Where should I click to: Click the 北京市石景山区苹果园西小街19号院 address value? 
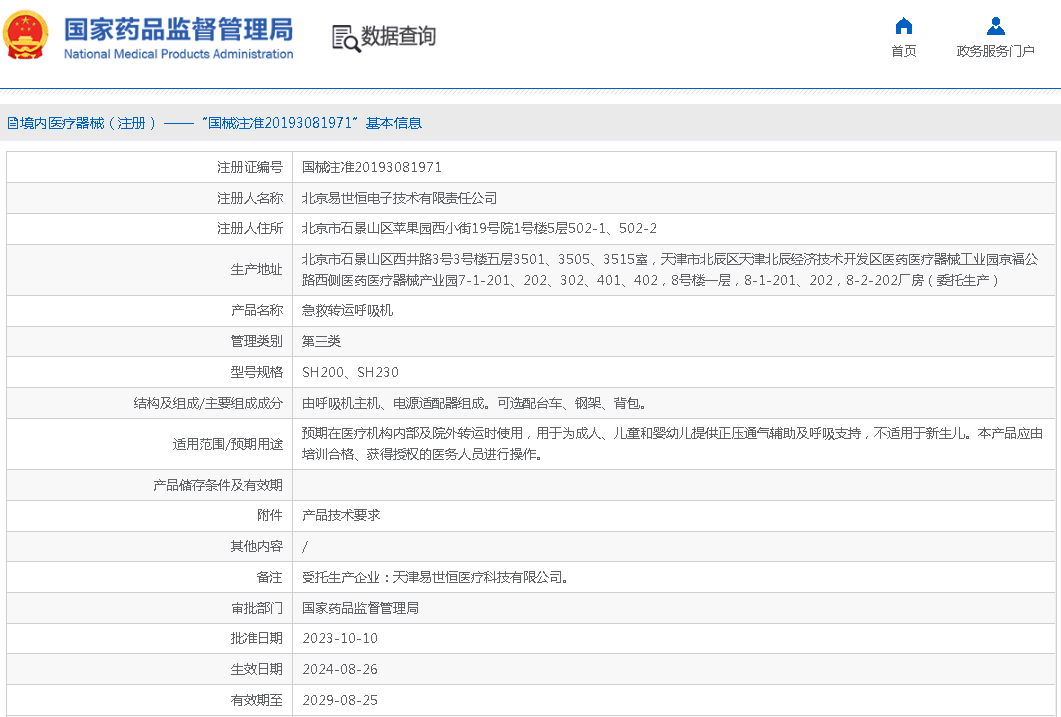point(479,229)
